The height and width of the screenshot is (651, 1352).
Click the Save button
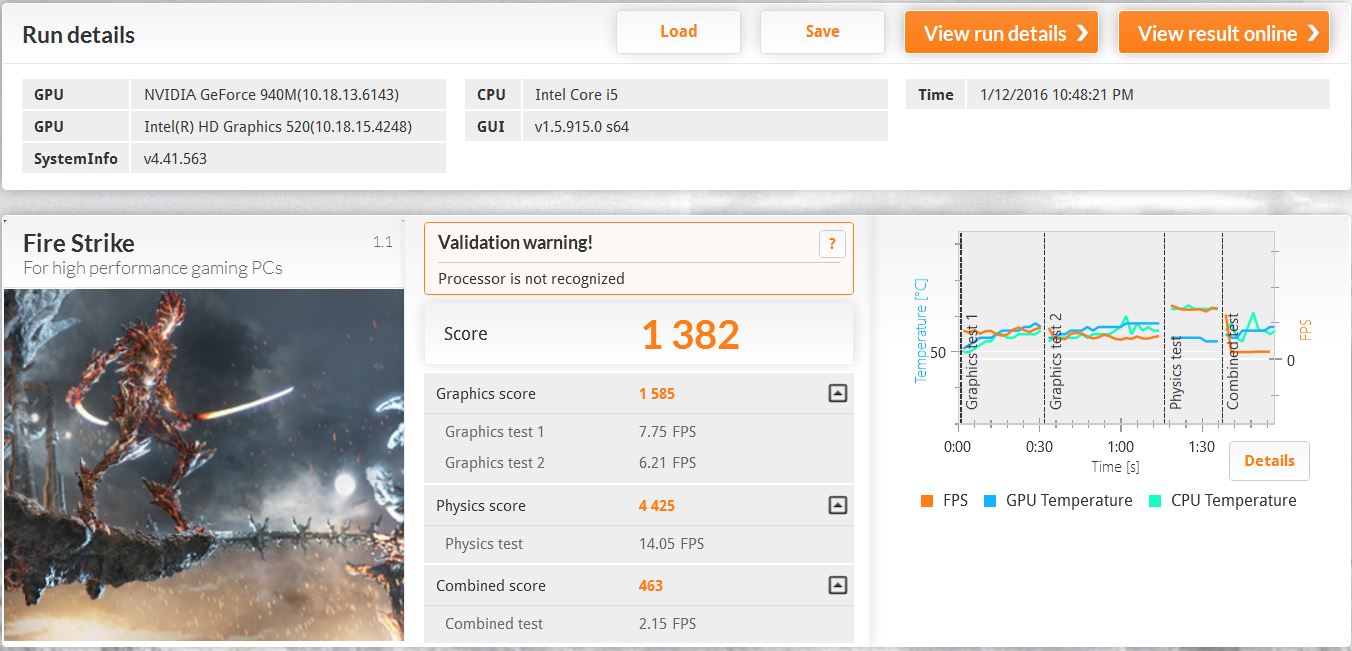pyautogui.click(x=822, y=32)
